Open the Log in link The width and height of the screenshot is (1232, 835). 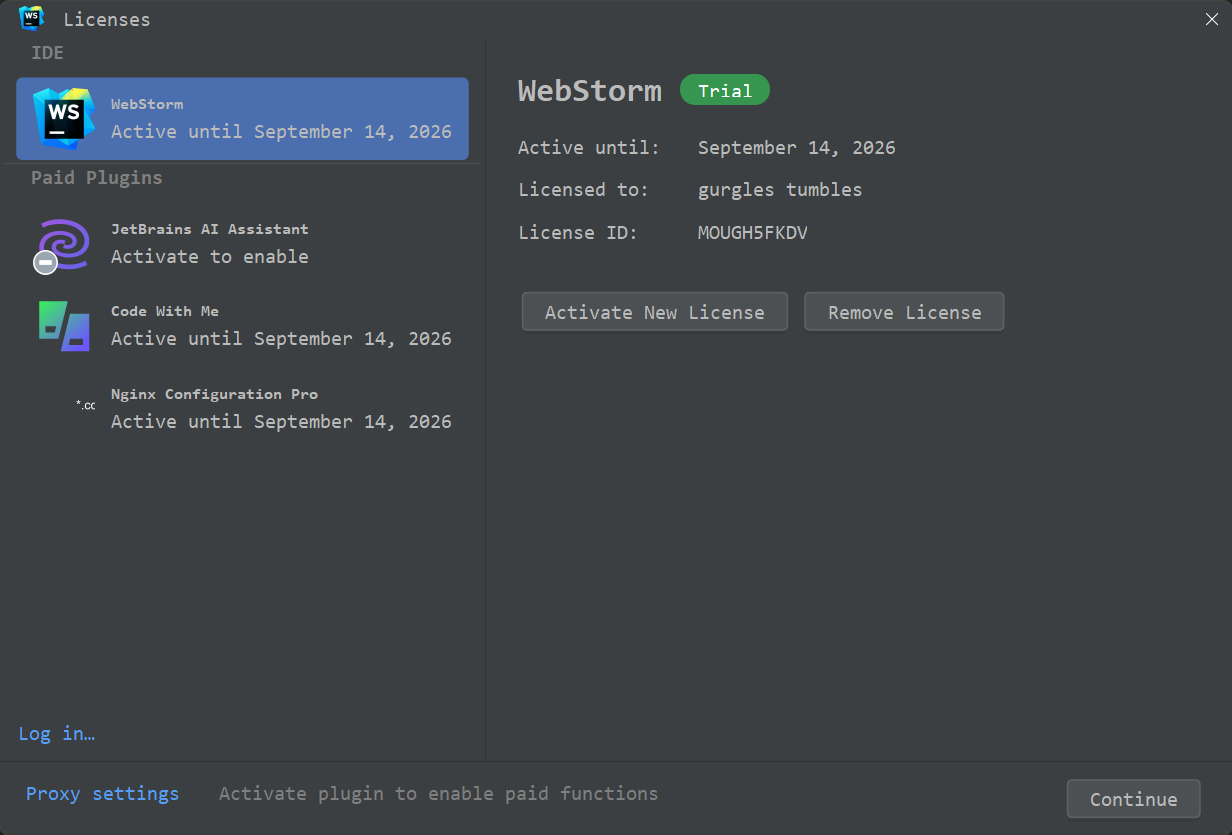tap(56, 733)
